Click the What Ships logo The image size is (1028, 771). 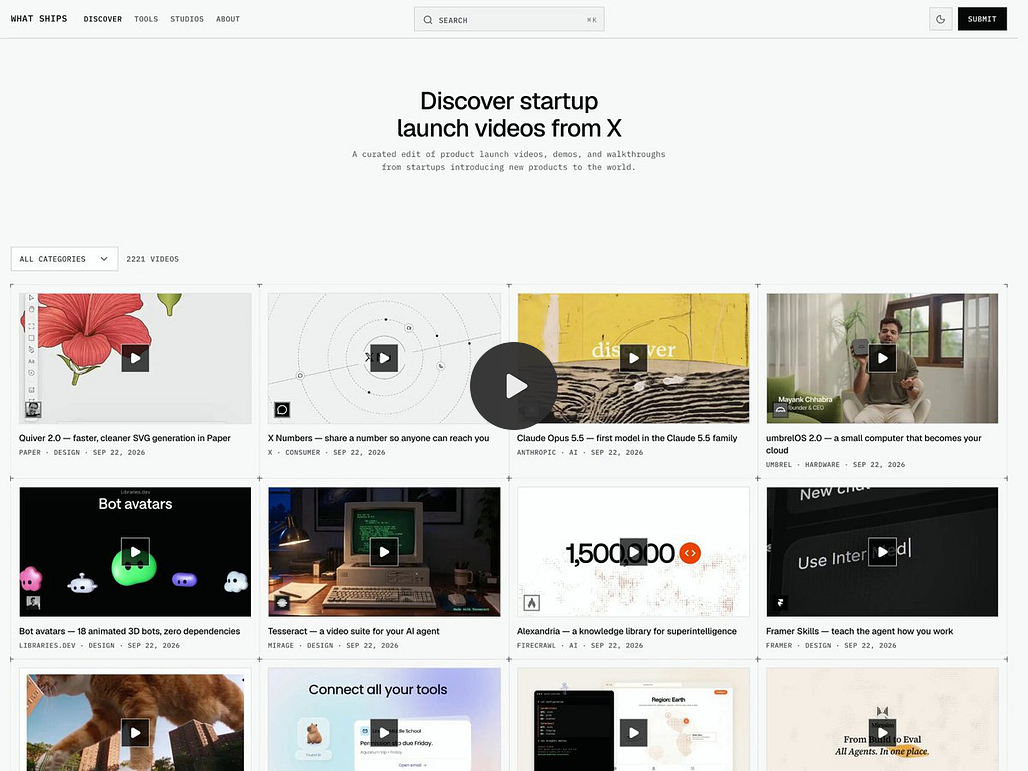pyautogui.click(x=39, y=18)
